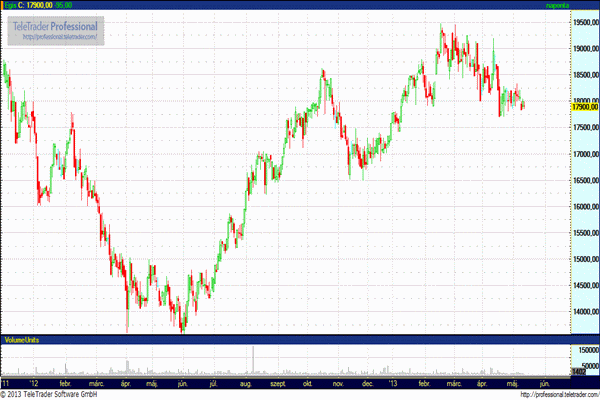This screenshot has height=400, width=600.
Task: Click the aug. label on time axis
Action: pos(245,382)
